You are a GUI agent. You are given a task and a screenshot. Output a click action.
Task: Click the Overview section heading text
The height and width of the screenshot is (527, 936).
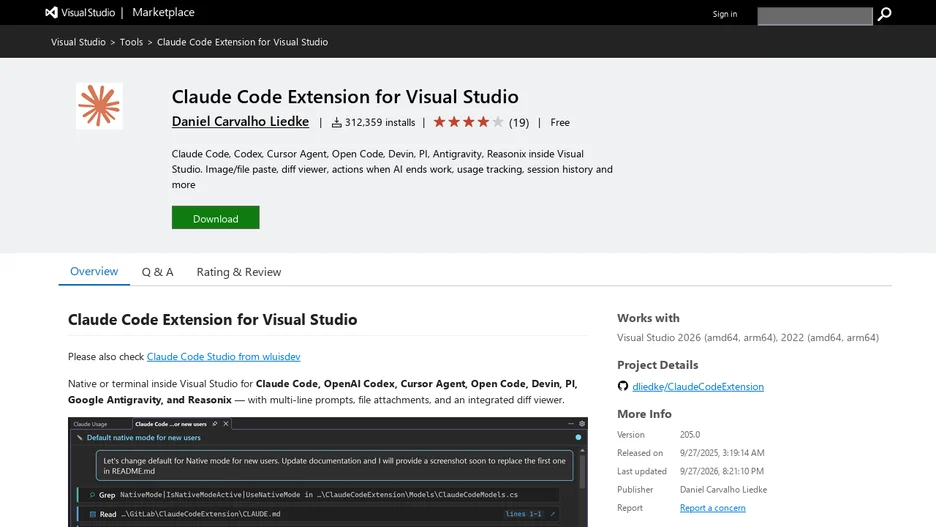[x=213, y=319]
